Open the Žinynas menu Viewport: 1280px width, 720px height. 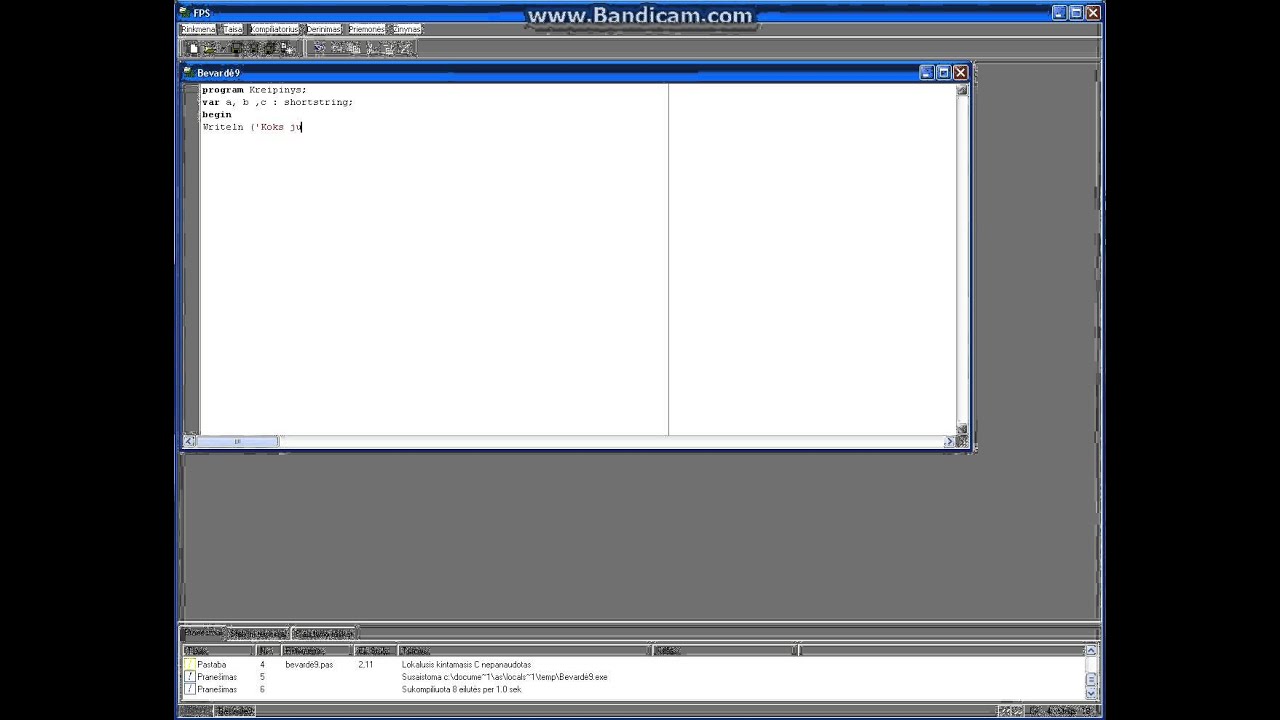407,30
